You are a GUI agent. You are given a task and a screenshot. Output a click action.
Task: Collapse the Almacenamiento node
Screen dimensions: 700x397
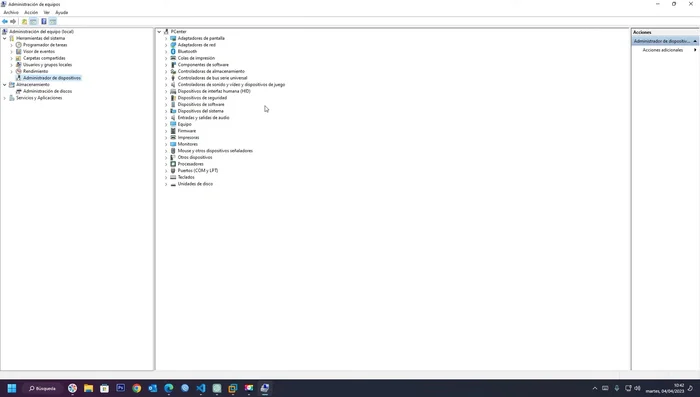pyautogui.click(x=5, y=84)
